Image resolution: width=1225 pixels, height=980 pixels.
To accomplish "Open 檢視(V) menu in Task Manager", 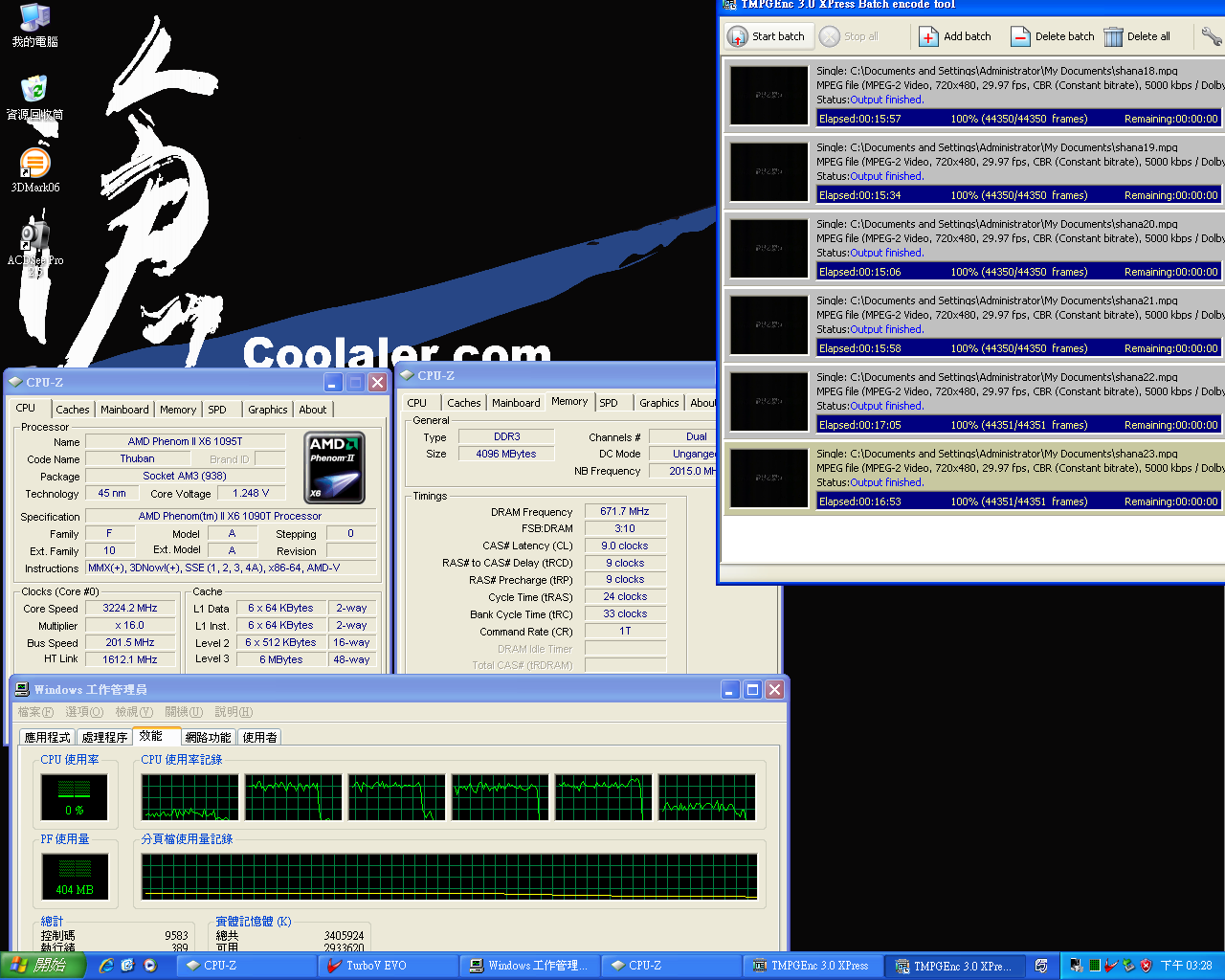I will [x=134, y=712].
